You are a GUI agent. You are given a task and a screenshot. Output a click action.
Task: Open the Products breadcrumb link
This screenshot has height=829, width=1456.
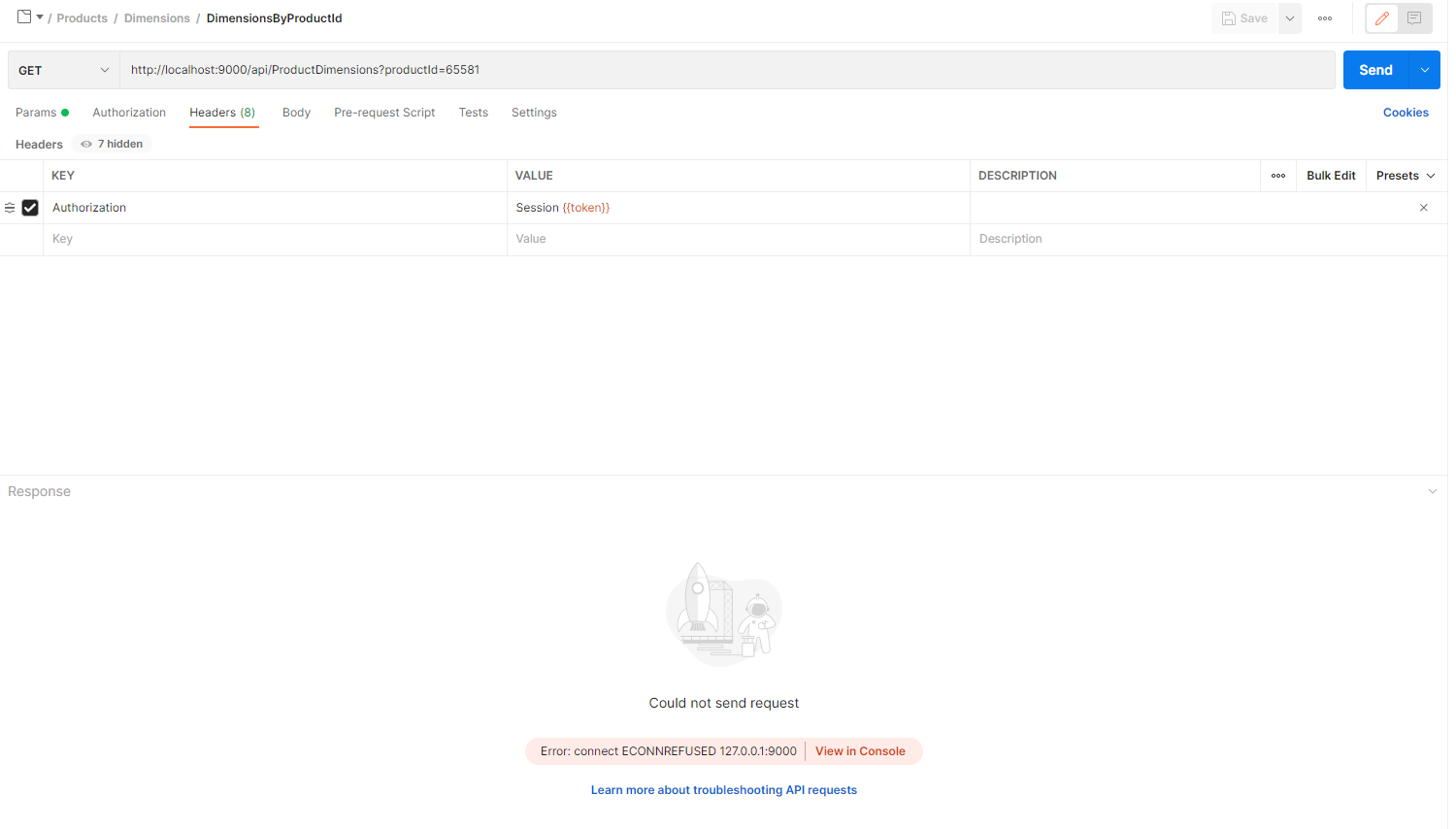[x=83, y=18]
